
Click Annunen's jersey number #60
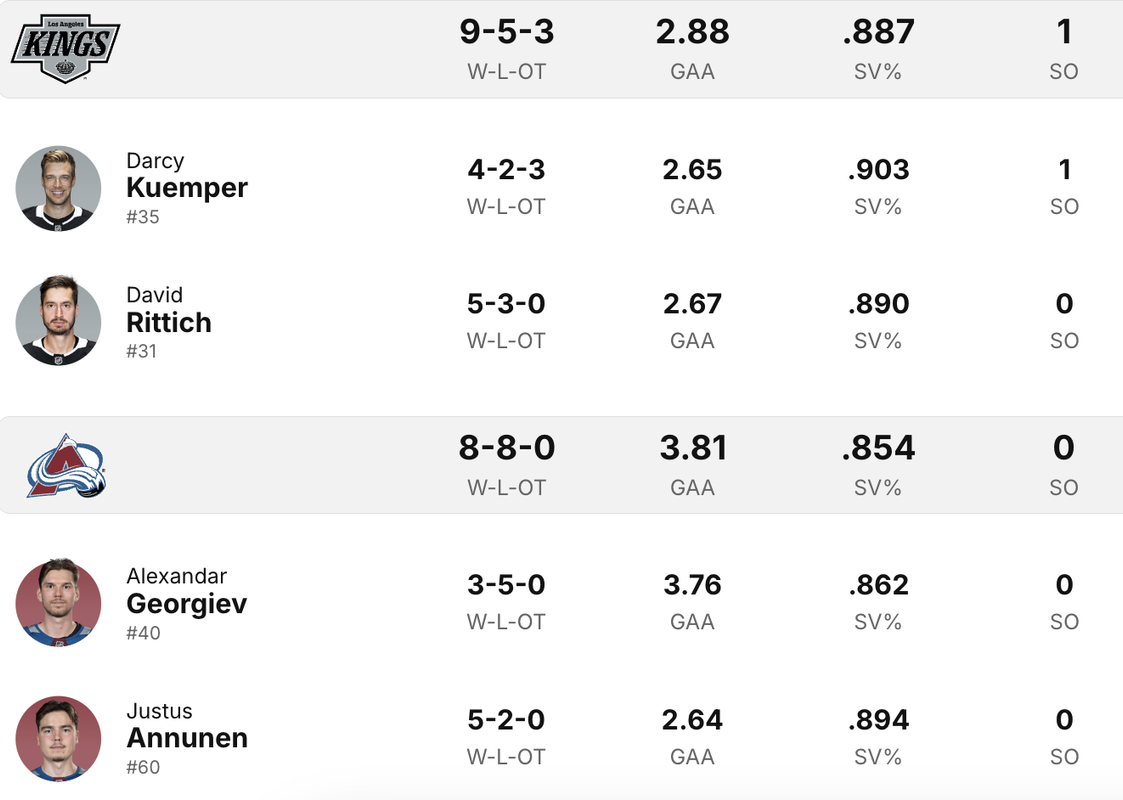click(x=143, y=767)
